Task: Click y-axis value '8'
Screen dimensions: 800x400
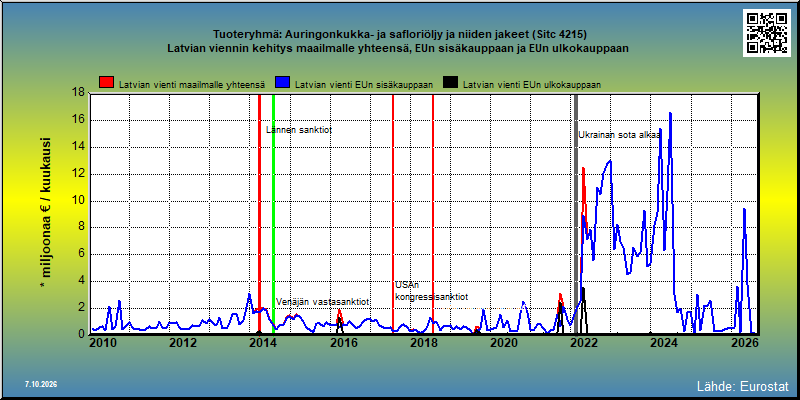Action: (x=81, y=228)
